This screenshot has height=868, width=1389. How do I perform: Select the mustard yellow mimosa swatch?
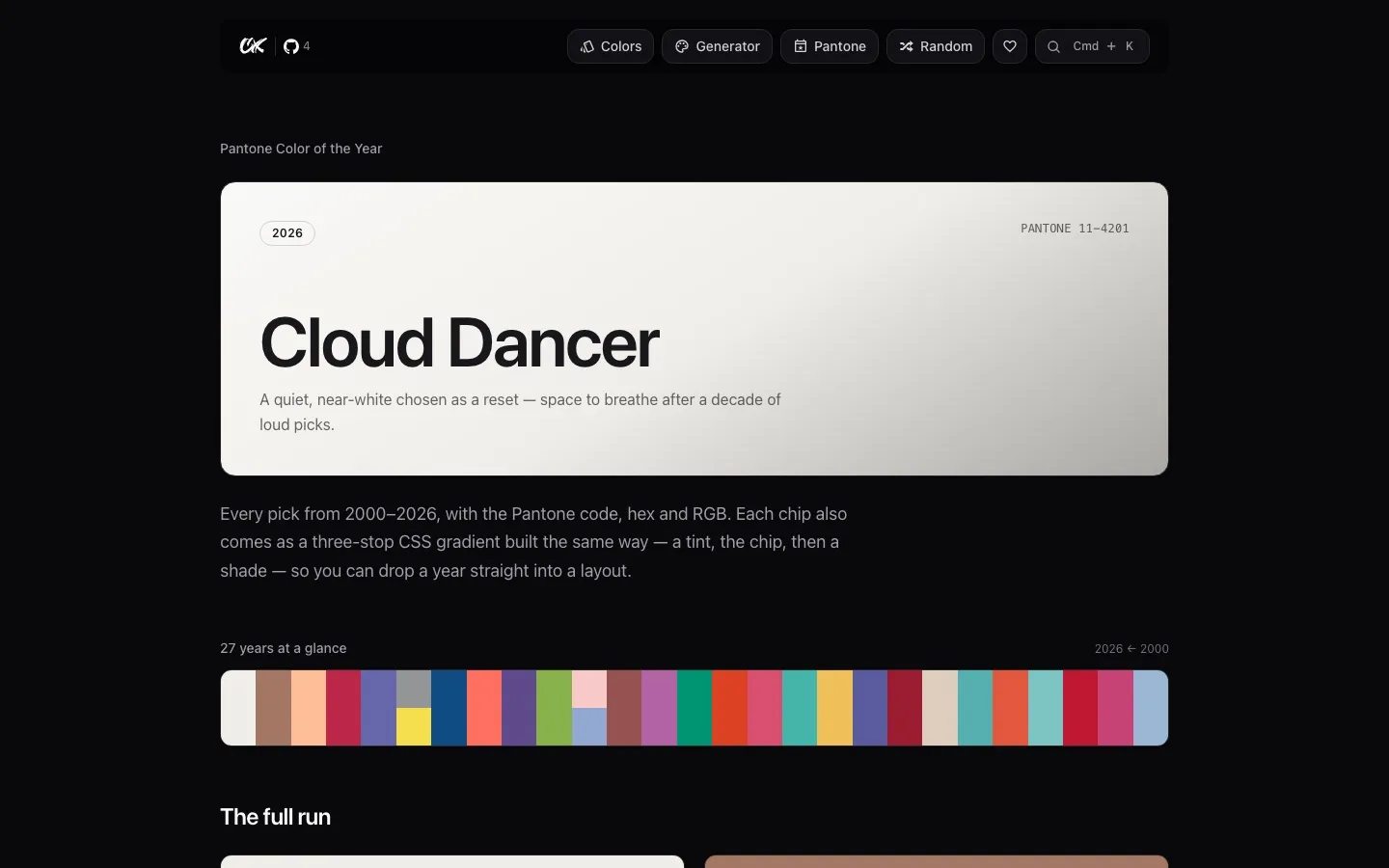pyautogui.click(x=835, y=708)
